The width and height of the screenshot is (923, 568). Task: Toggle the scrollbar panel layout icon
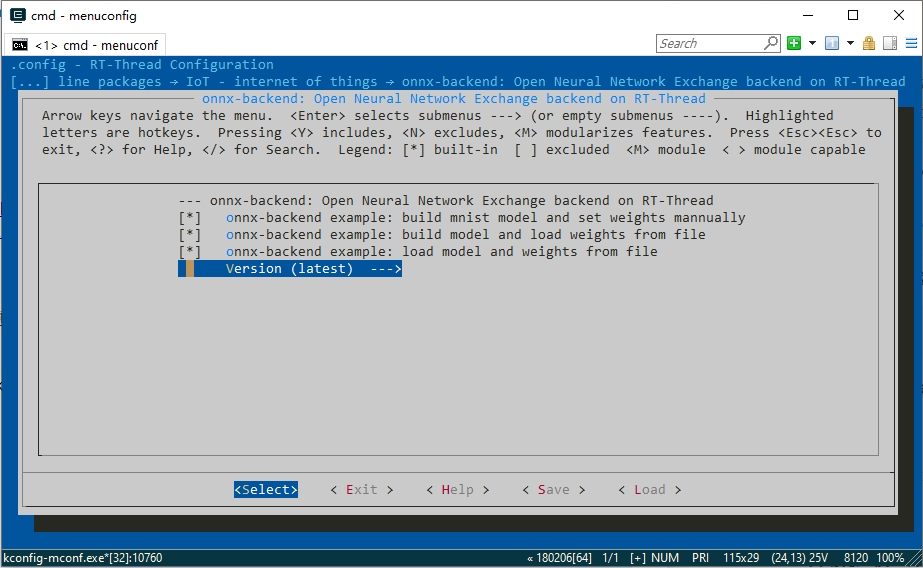pos(888,43)
